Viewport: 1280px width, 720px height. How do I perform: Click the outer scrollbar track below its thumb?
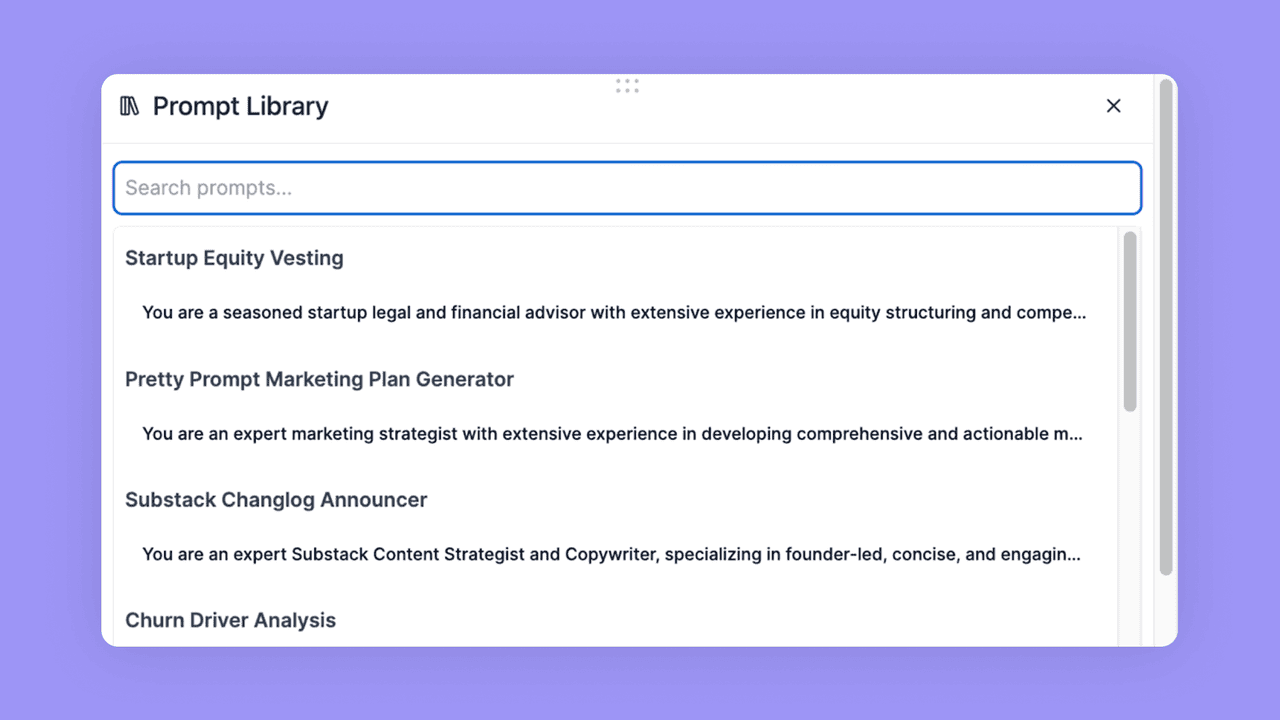click(1165, 610)
